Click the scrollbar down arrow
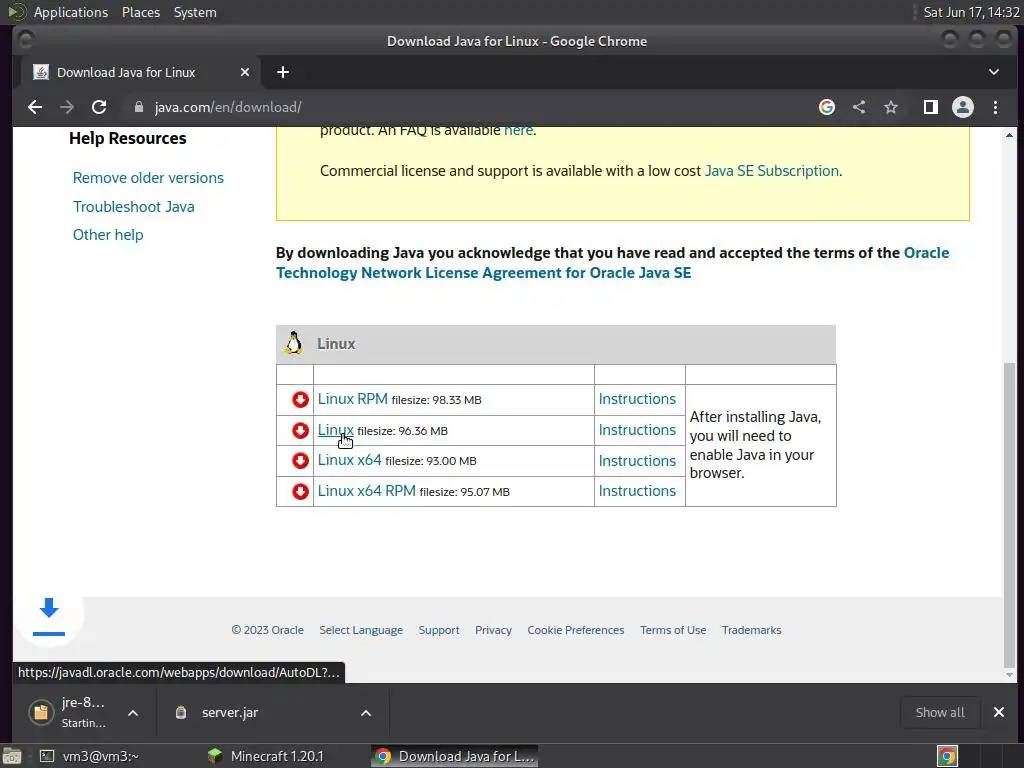 coord(1010,675)
